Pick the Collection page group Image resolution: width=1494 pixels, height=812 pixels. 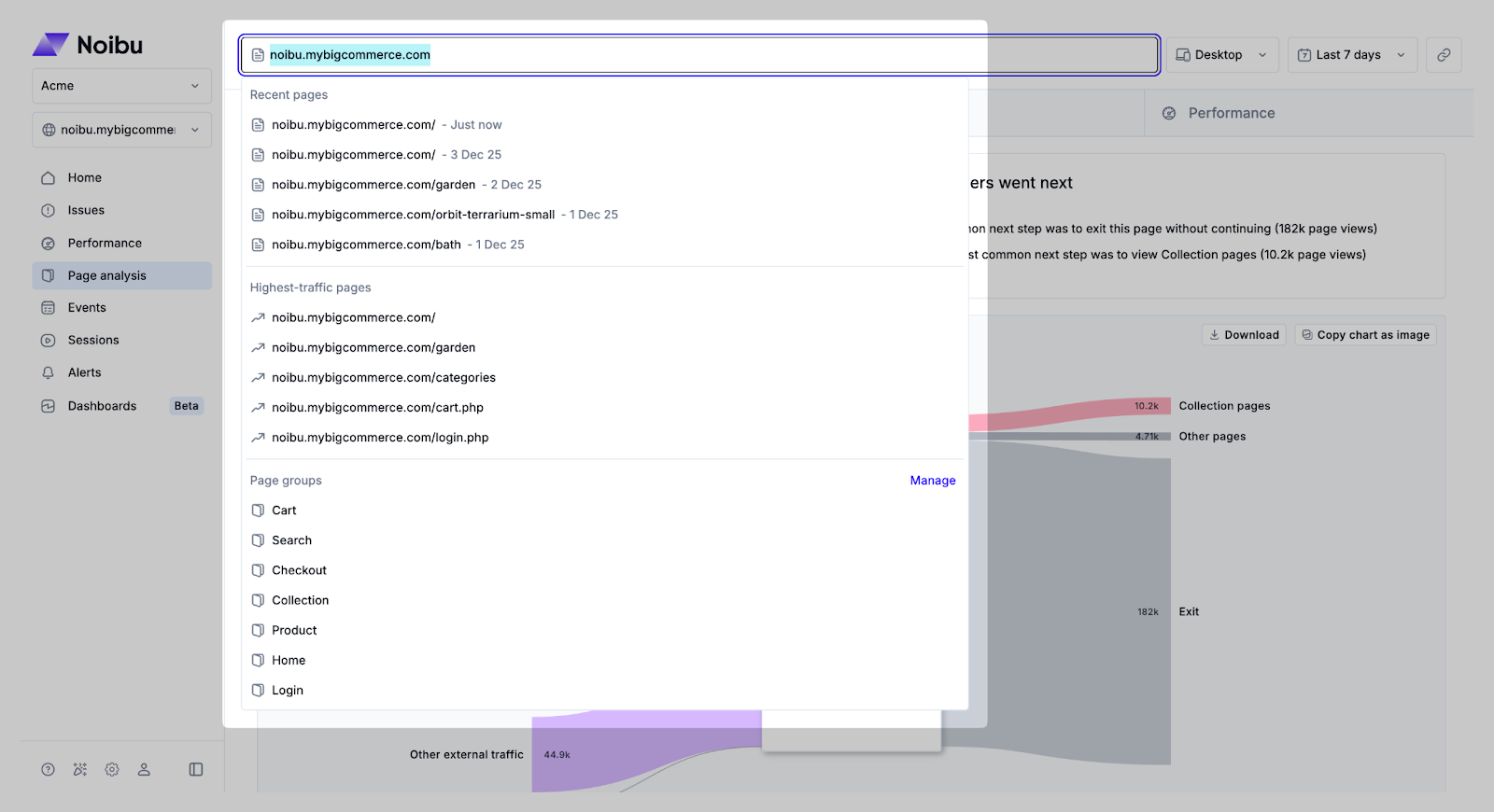click(605, 600)
